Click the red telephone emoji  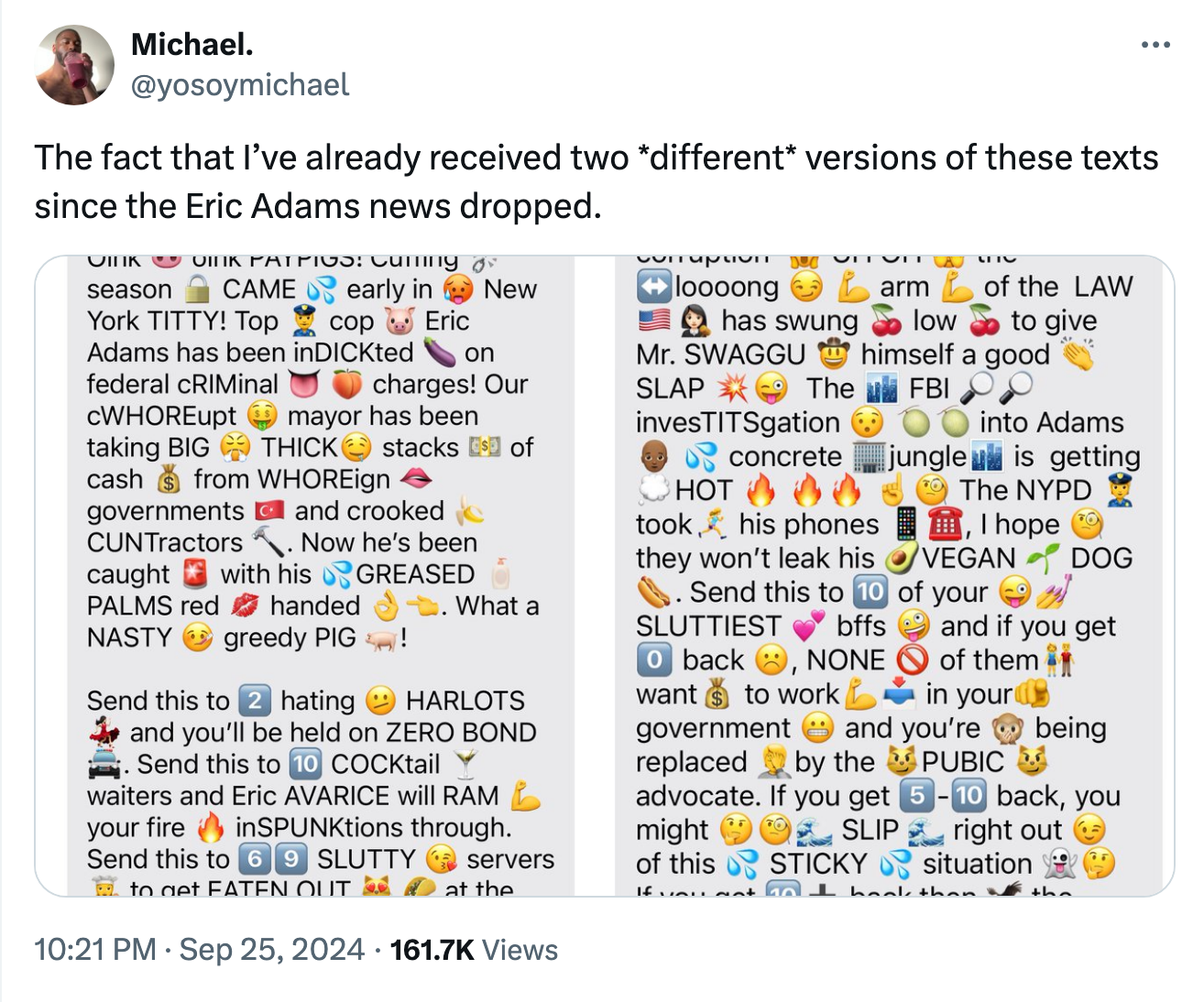(x=945, y=525)
